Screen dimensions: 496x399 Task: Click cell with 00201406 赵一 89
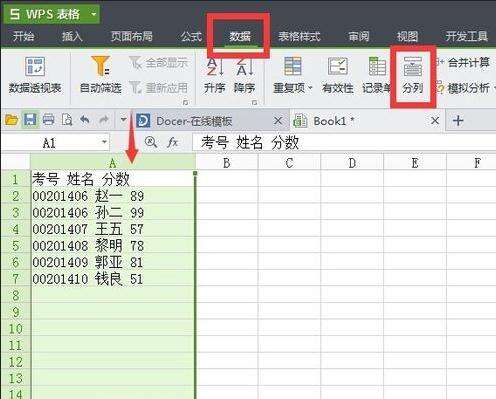113,196
